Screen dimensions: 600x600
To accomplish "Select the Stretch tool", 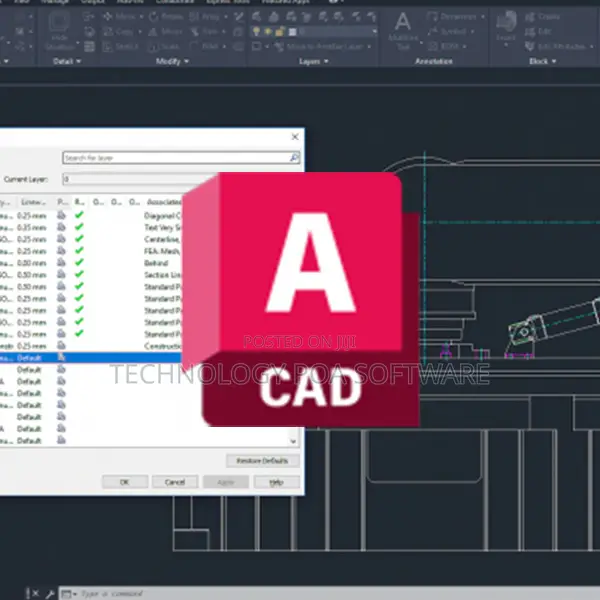I will click(x=121, y=47).
